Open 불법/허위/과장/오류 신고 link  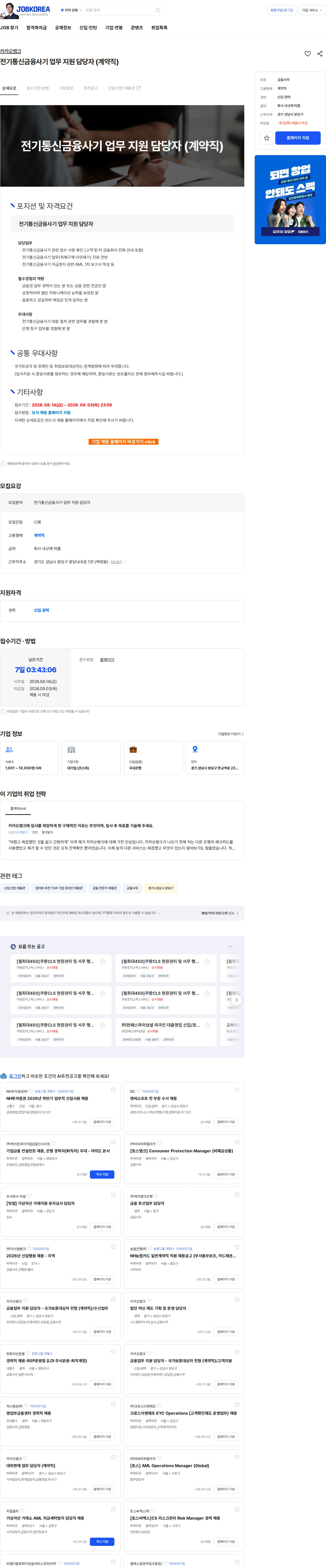[x=220, y=913]
